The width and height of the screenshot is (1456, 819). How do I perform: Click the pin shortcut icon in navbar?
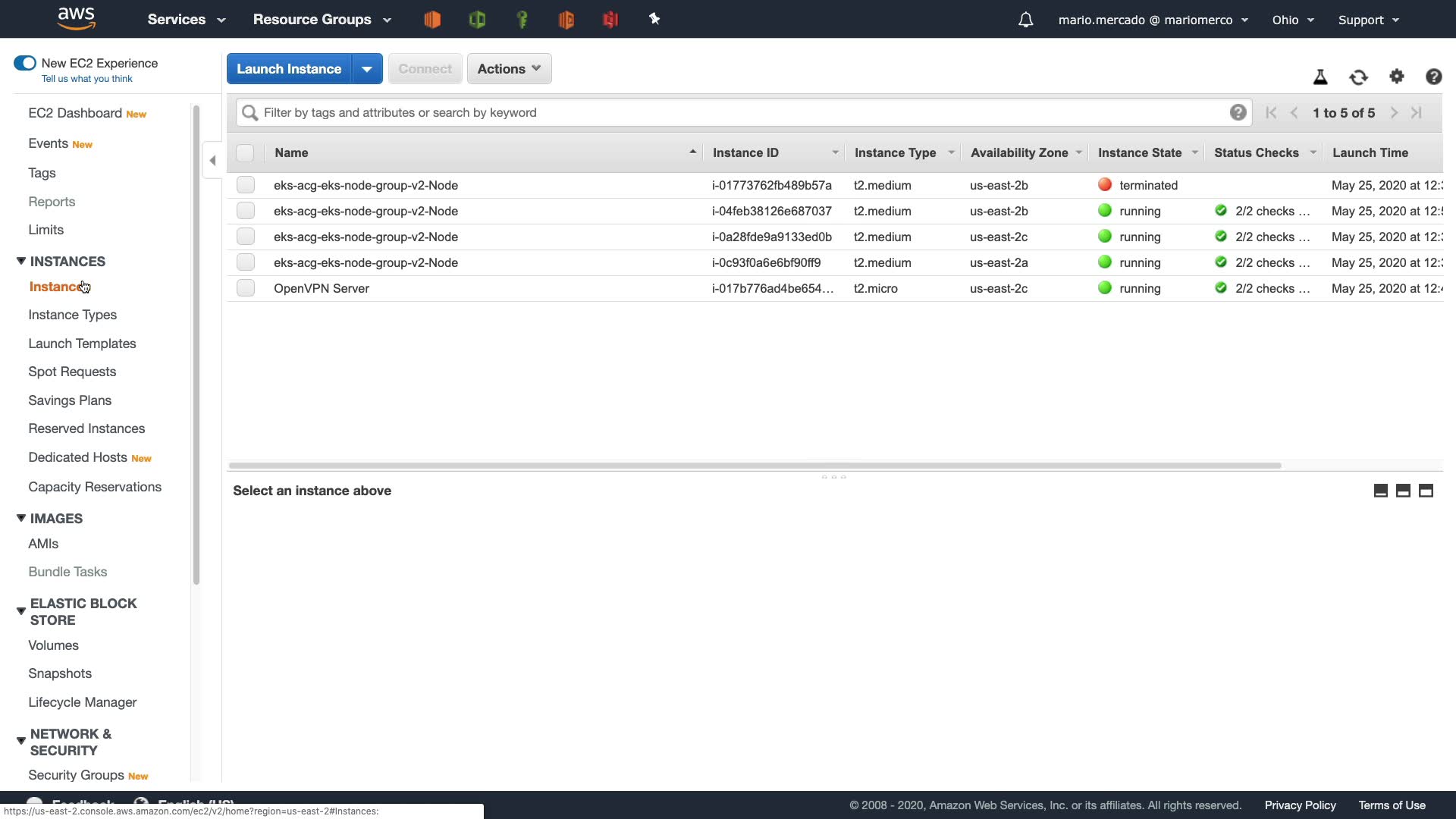pos(654,20)
